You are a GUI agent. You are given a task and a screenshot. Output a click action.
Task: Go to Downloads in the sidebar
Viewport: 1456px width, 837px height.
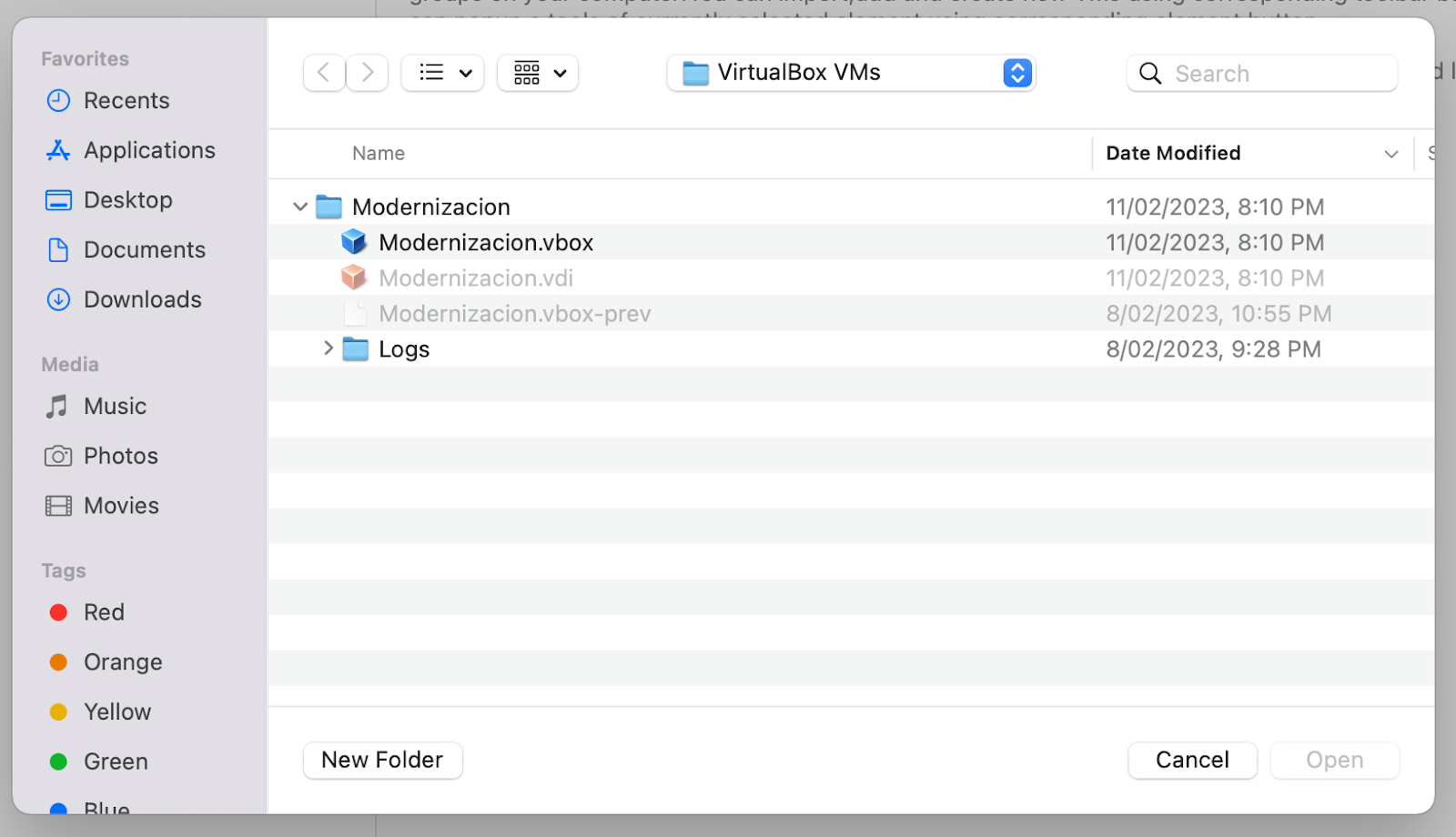[142, 299]
